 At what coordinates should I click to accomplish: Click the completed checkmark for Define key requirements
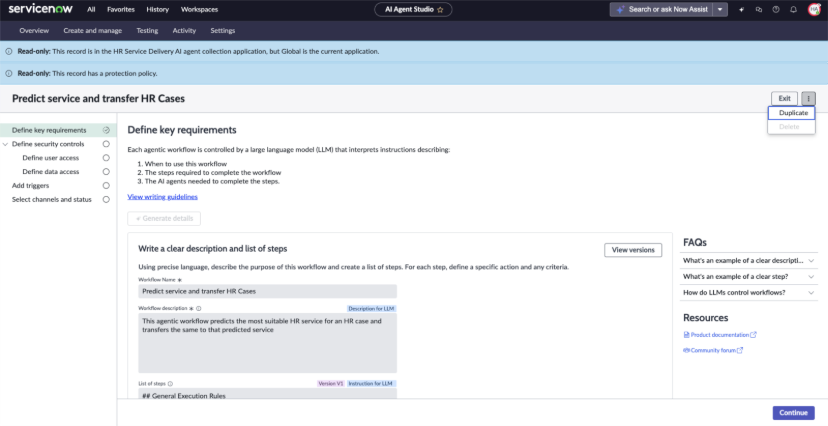tap(106, 130)
